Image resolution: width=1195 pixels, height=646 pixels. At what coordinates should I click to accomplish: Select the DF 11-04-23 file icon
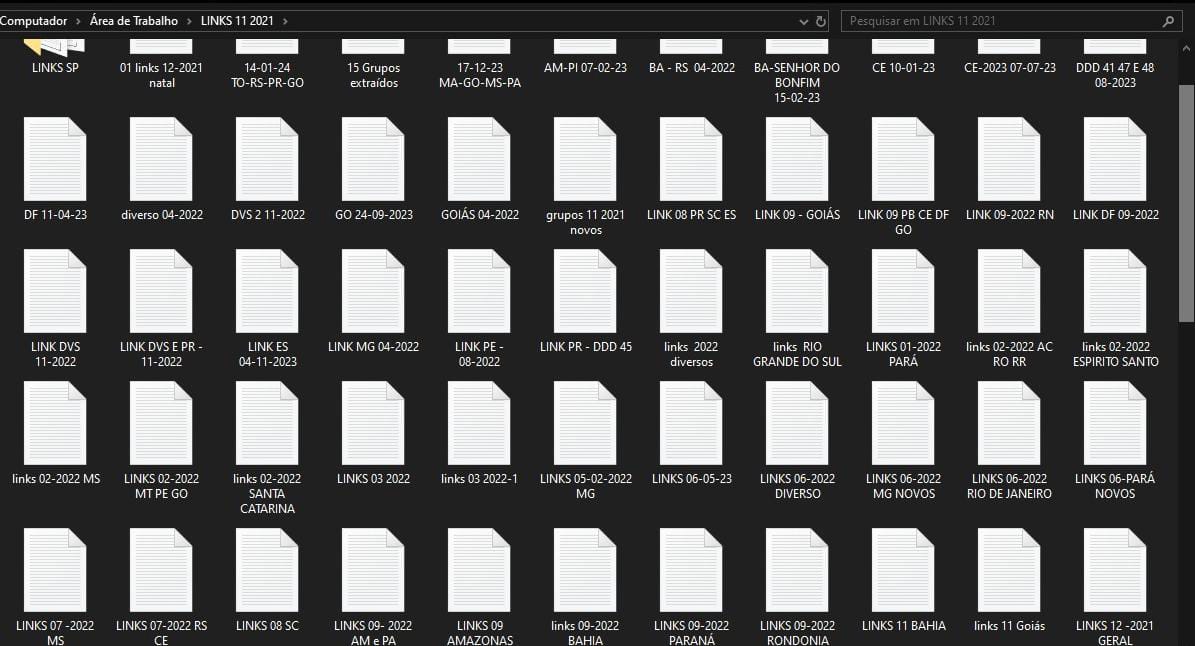pos(55,160)
